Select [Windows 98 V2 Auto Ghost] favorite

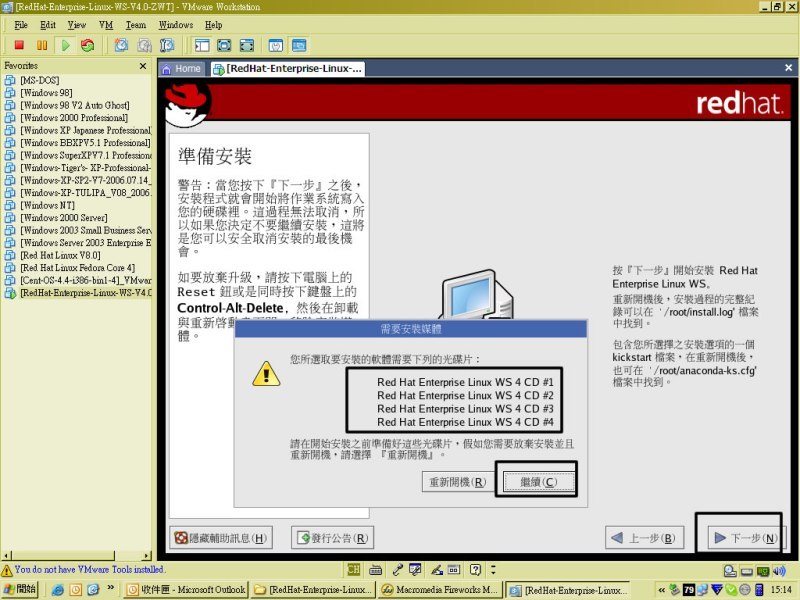coord(74,105)
